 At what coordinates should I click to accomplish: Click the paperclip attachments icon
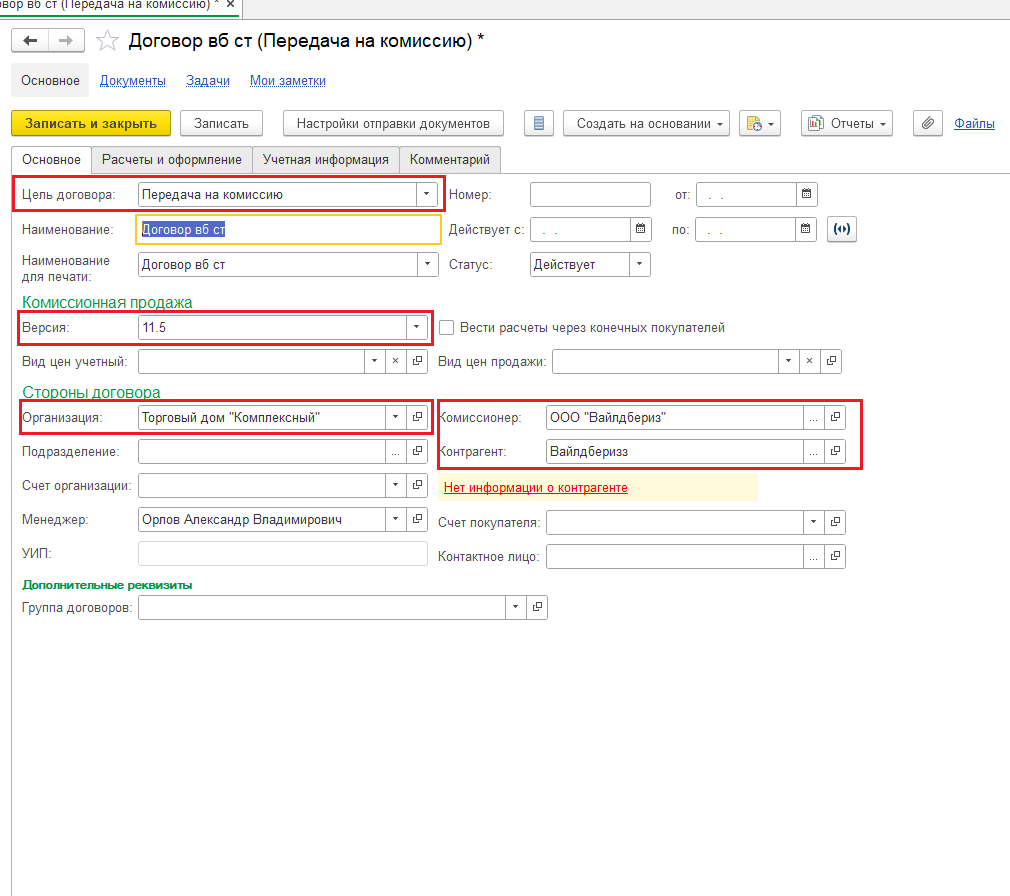pyautogui.click(x=928, y=123)
